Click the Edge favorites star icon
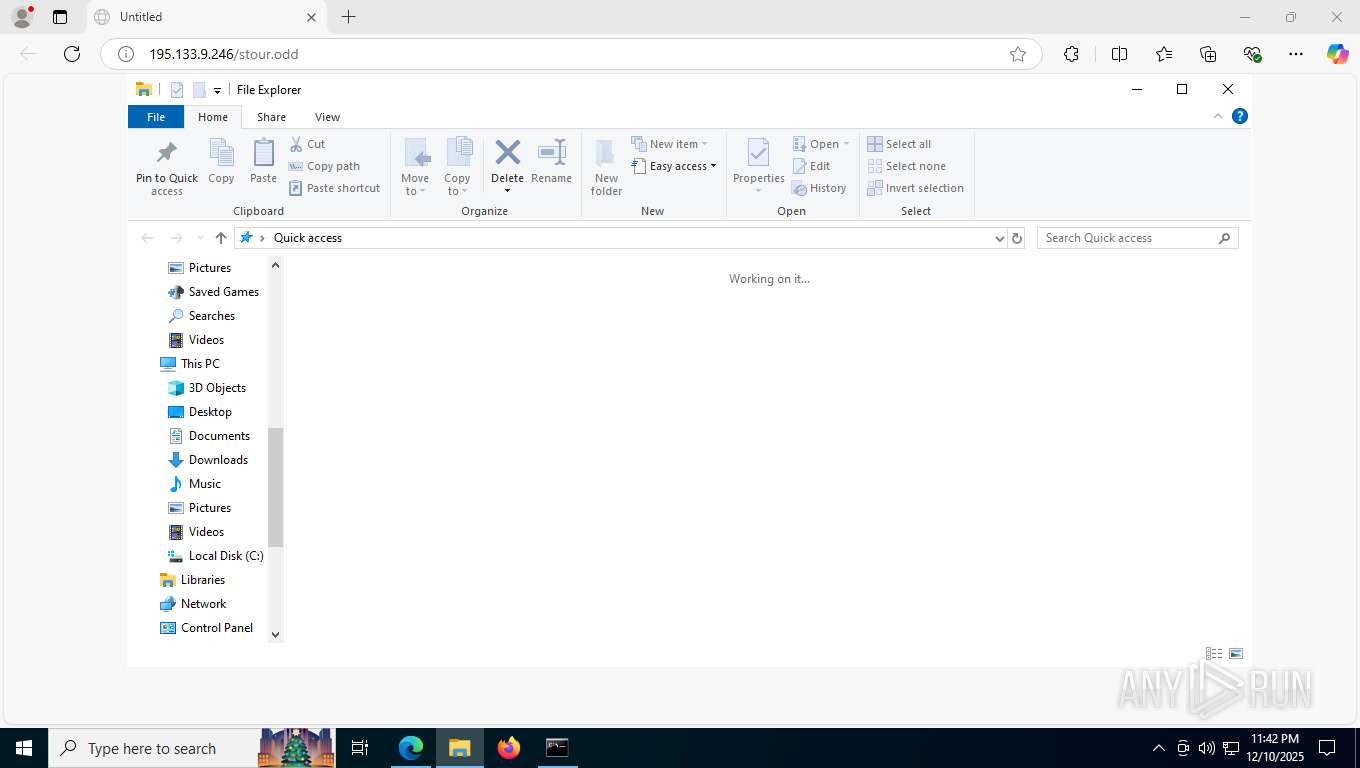 [1018, 54]
